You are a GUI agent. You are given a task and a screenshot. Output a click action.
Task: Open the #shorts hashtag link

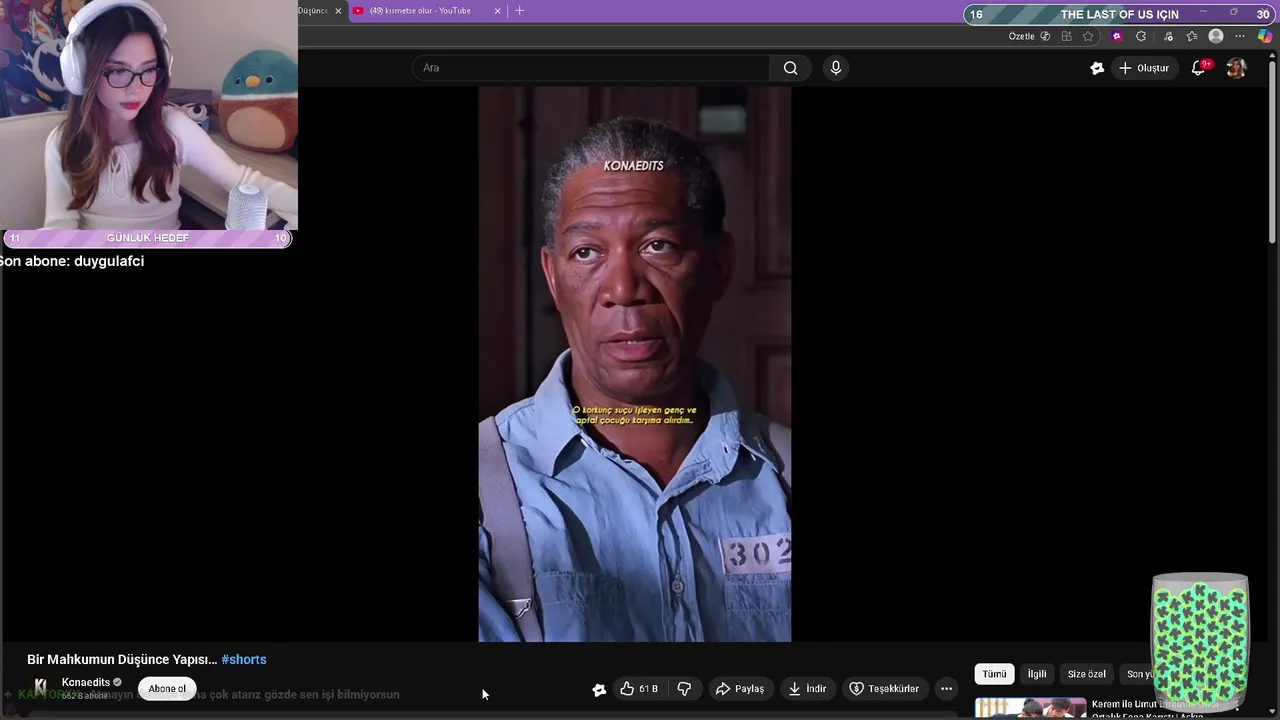tap(244, 660)
